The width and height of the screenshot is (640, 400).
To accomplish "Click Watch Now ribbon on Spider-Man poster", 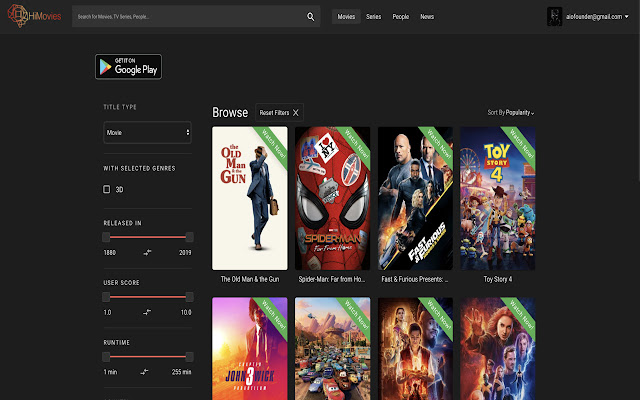I will pos(357,144).
